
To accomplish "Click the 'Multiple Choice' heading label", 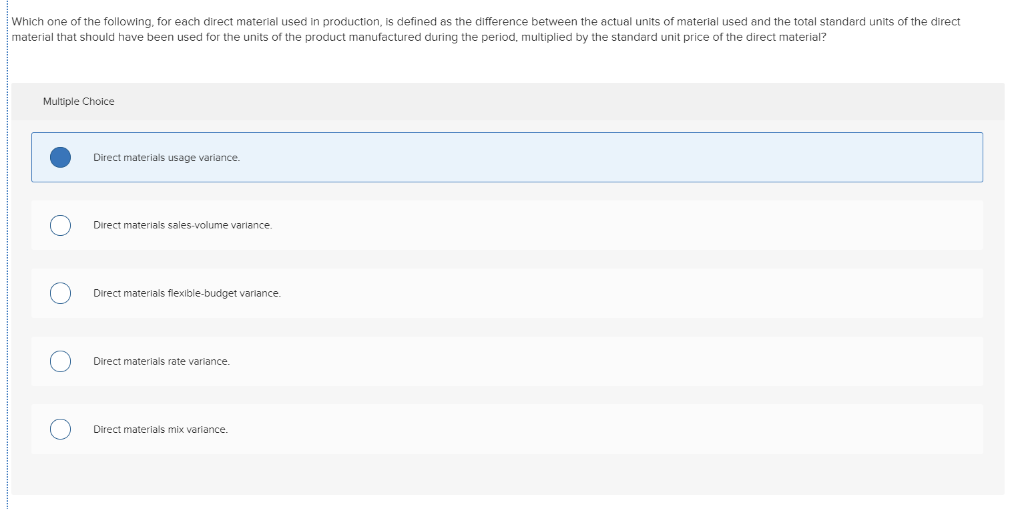I will (78, 101).
